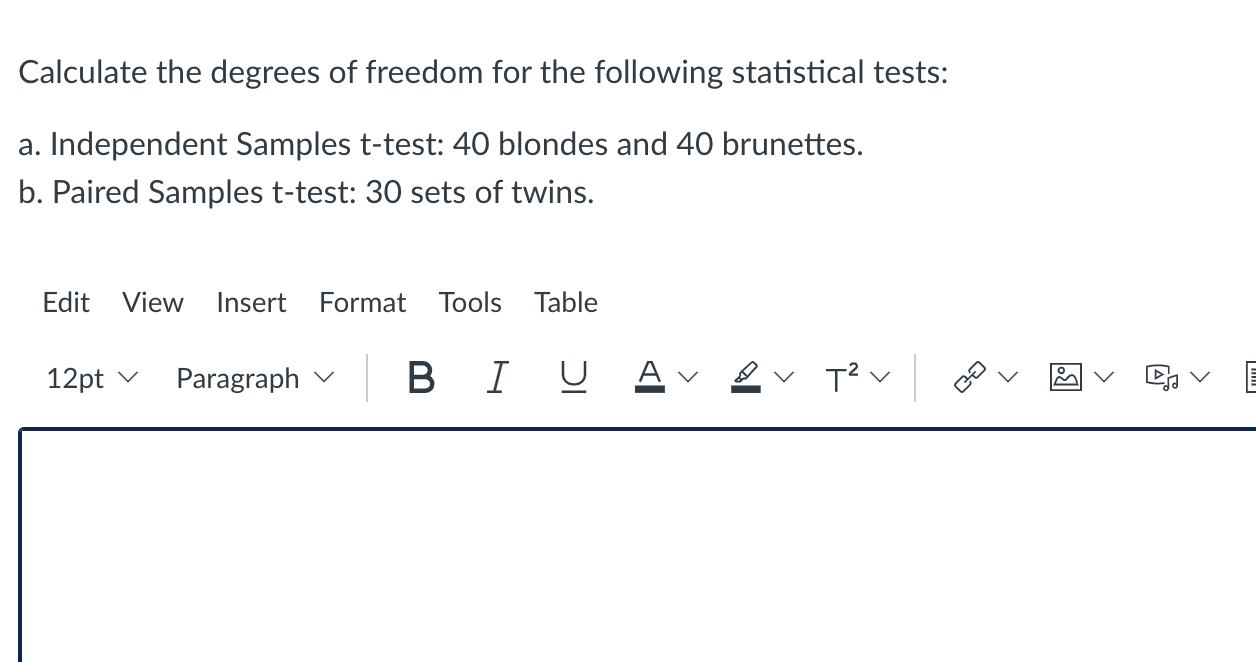This screenshot has width=1256, height=662.
Task: Apply highlight color with the marker icon
Action: tap(744, 377)
